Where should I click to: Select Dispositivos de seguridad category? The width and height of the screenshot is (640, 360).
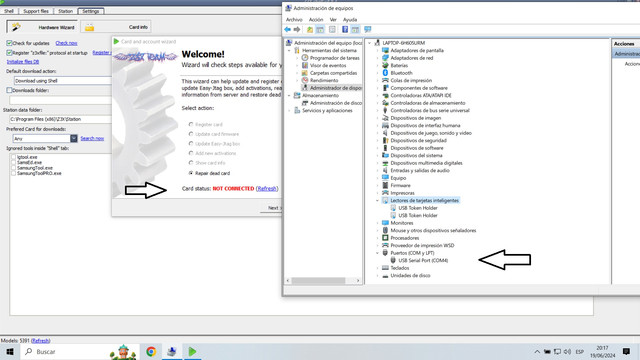418,140
